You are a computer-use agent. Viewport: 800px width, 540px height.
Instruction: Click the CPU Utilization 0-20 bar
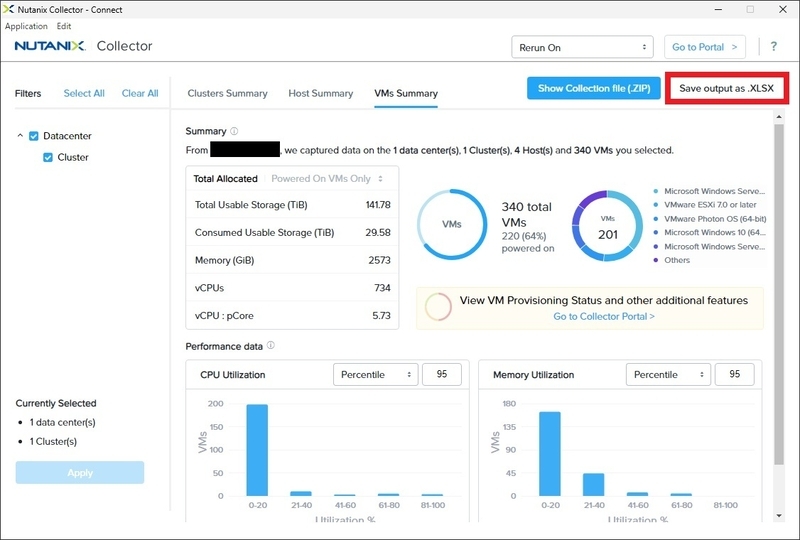tap(257, 450)
